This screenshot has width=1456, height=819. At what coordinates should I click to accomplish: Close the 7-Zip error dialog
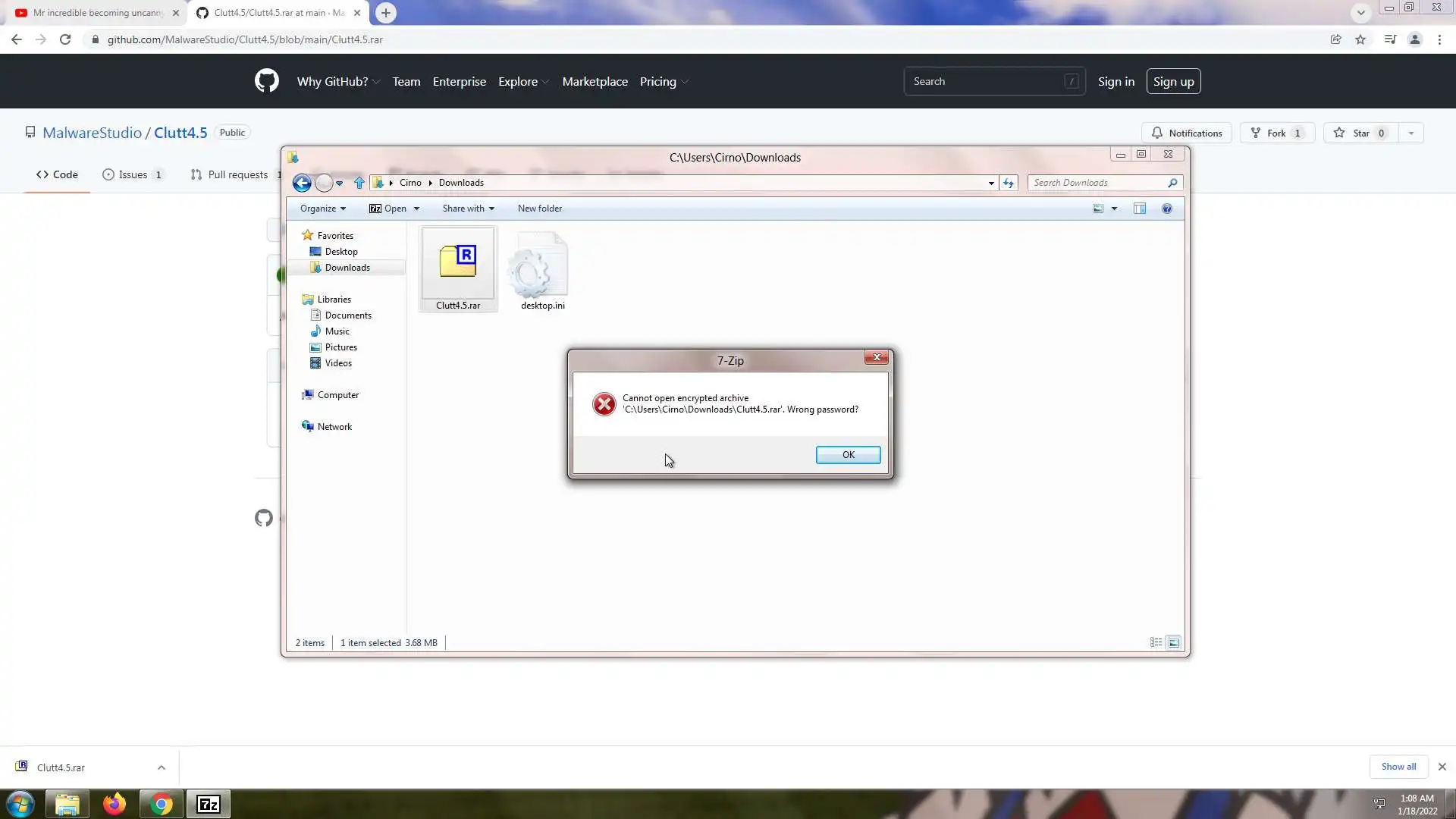[877, 357]
